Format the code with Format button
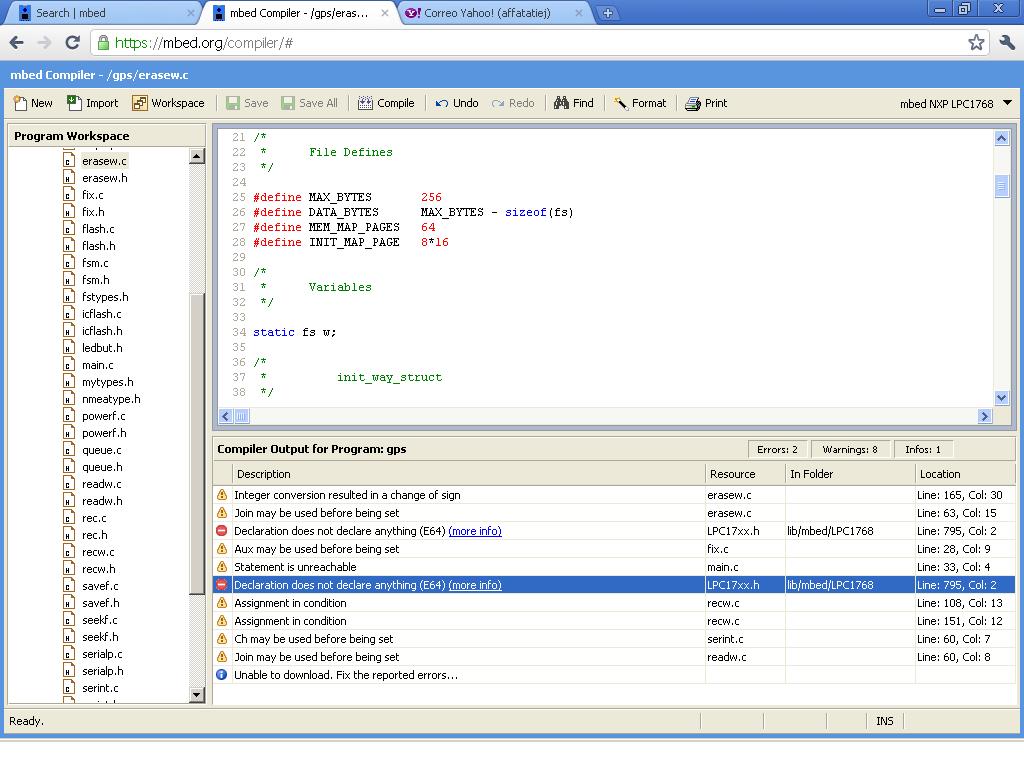The image size is (1024, 760). pyautogui.click(x=640, y=103)
